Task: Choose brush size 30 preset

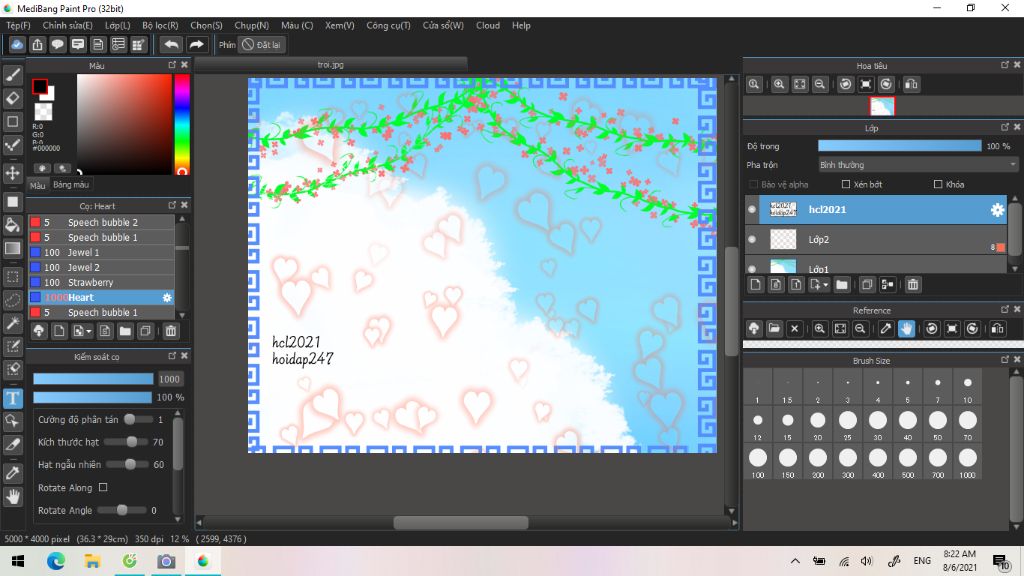Action: (878, 424)
